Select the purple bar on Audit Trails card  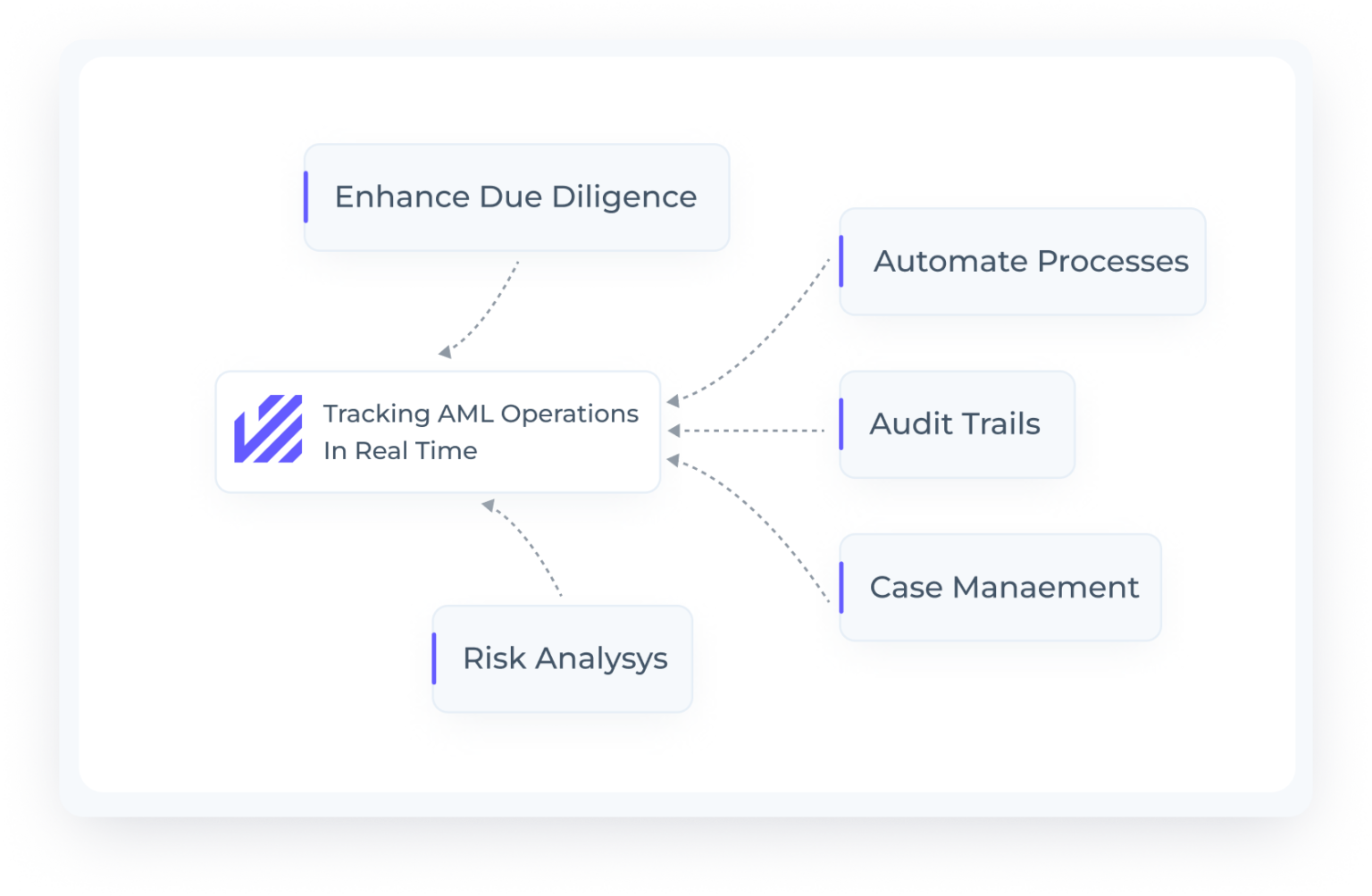point(841,424)
